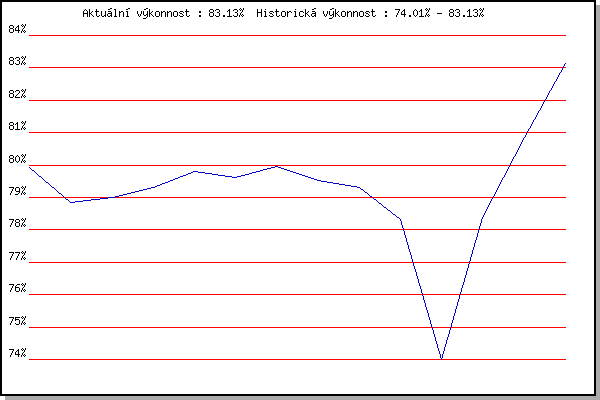Select the 82% y-axis label
The image size is (600, 400).
pos(17,95)
